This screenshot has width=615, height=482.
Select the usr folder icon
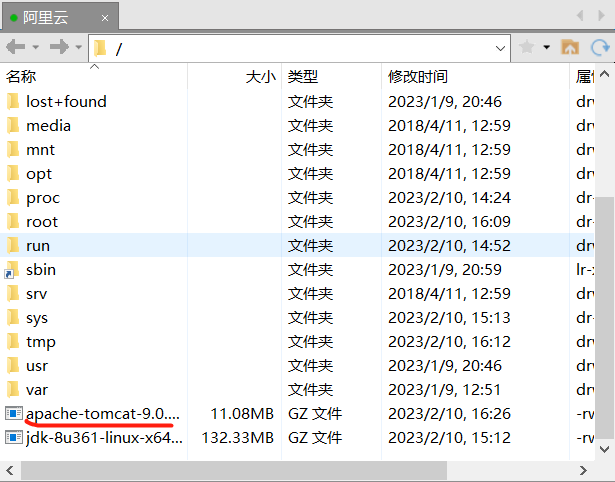[x=13, y=366]
